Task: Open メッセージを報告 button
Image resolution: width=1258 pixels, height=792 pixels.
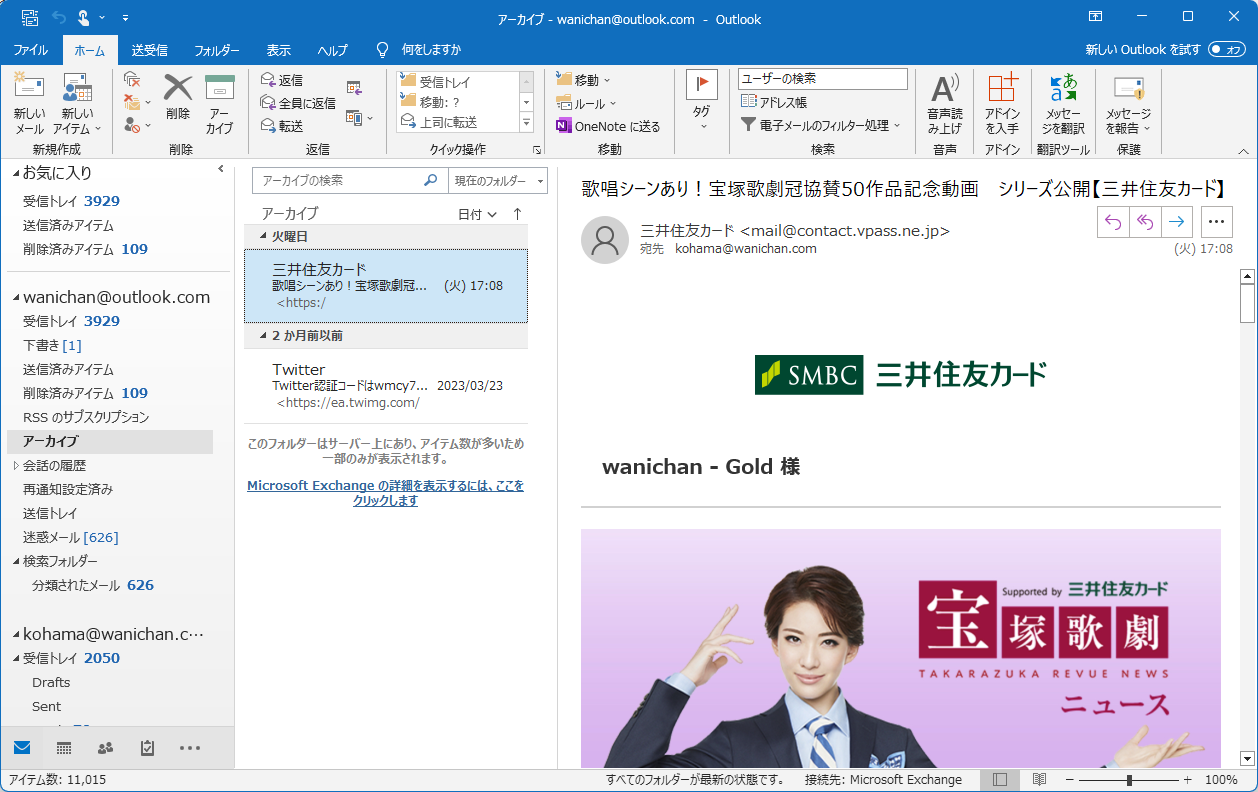Action: pos(1128,104)
